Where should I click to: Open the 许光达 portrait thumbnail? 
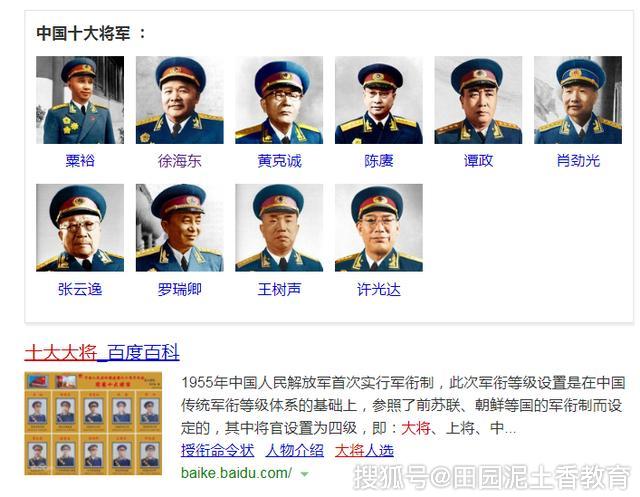(379, 228)
